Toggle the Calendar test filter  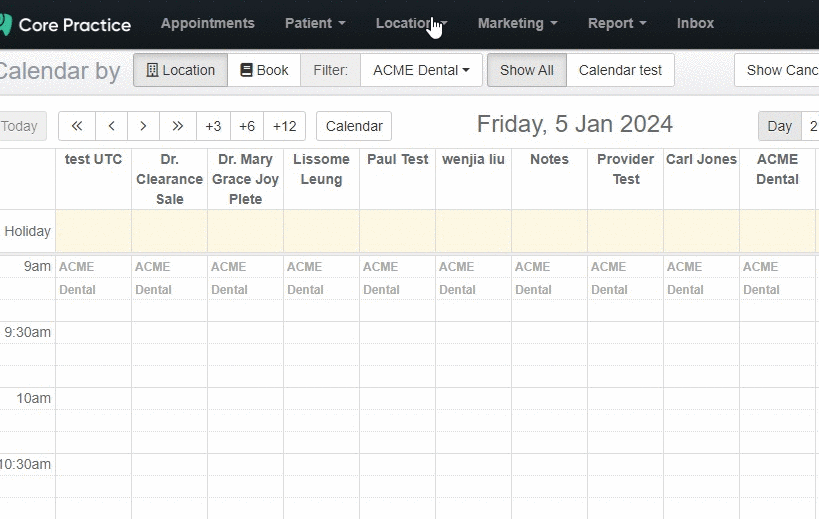(x=620, y=70)
